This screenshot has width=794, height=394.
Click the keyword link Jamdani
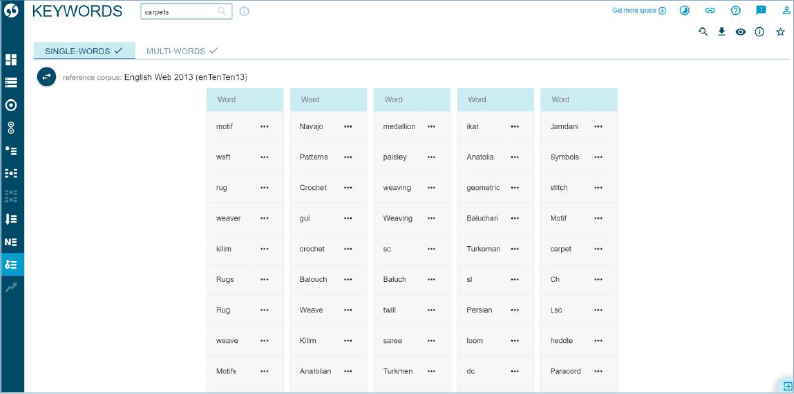tap(564, 127)
